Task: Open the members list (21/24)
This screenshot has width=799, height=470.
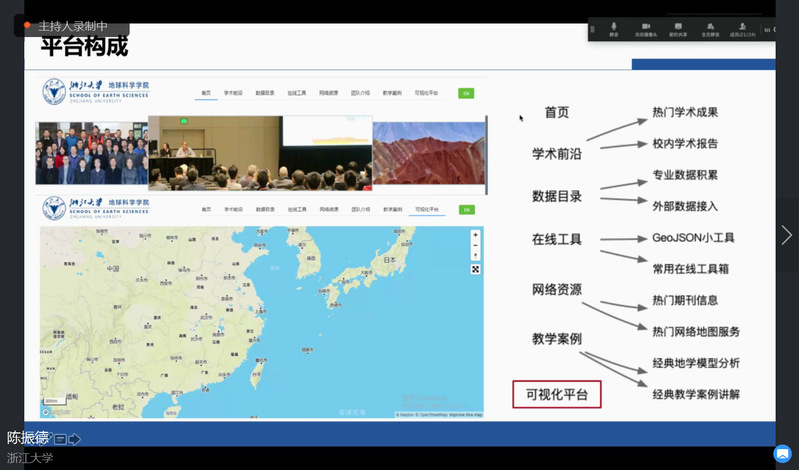Action: coord(742,29)
